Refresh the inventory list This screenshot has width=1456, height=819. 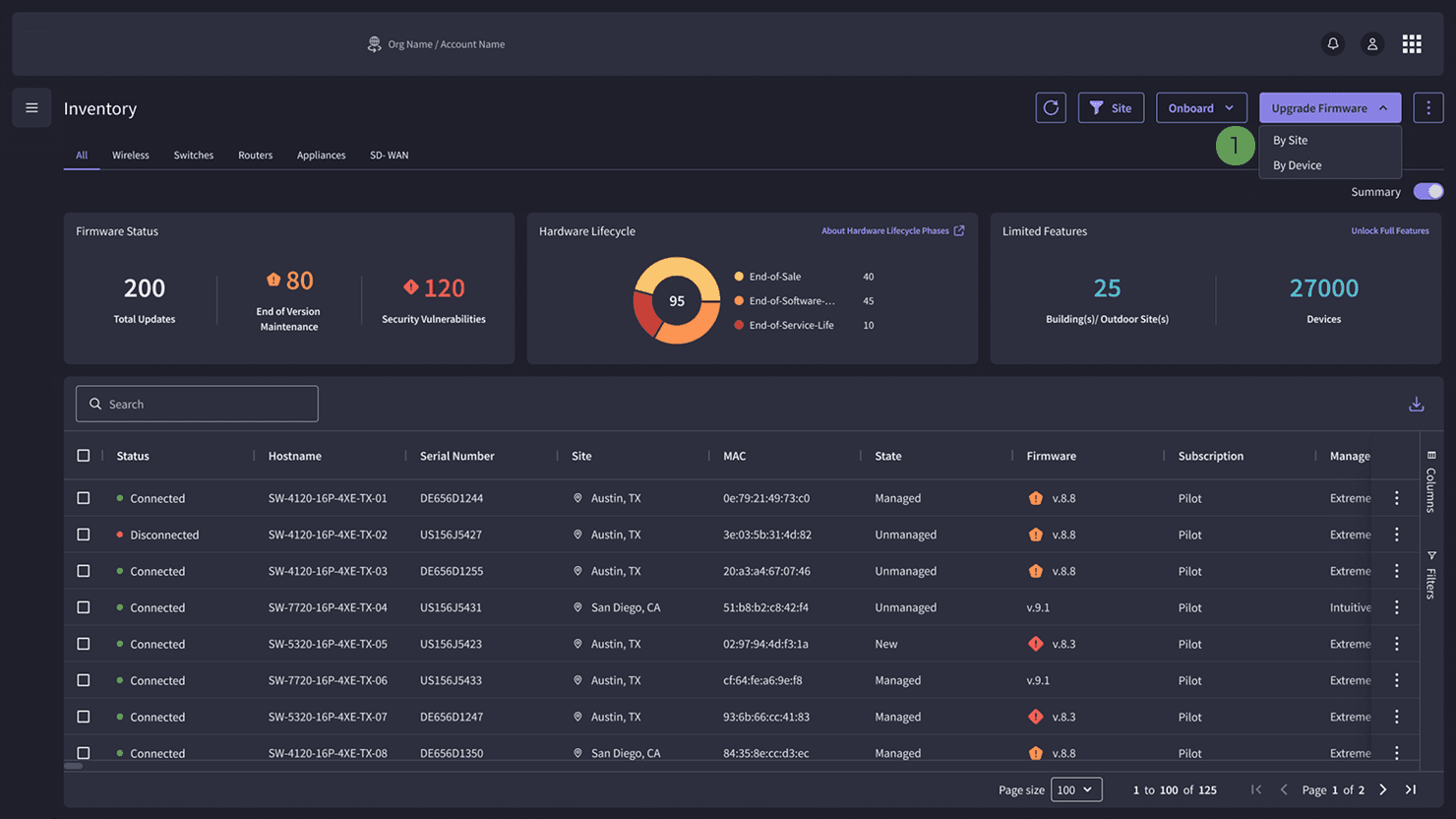coord(1051,107)
